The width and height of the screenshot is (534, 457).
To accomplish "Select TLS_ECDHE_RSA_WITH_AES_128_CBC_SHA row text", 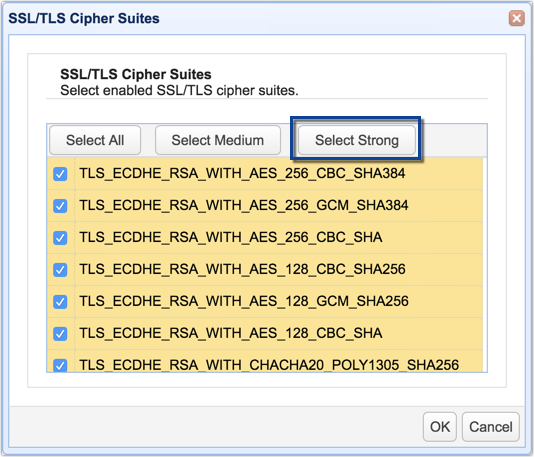I will [231, 334].
